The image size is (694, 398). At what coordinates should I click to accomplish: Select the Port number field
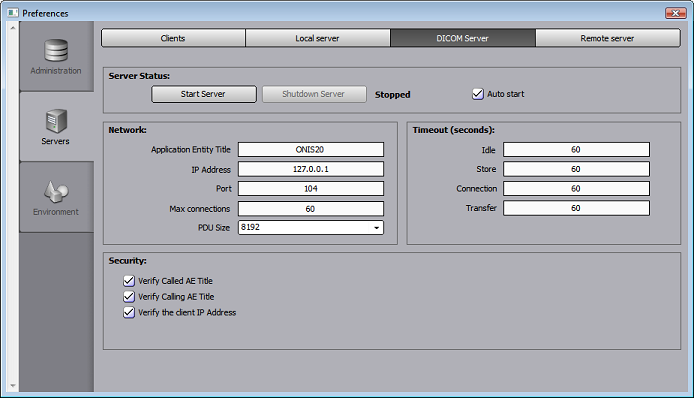[311, 189]
